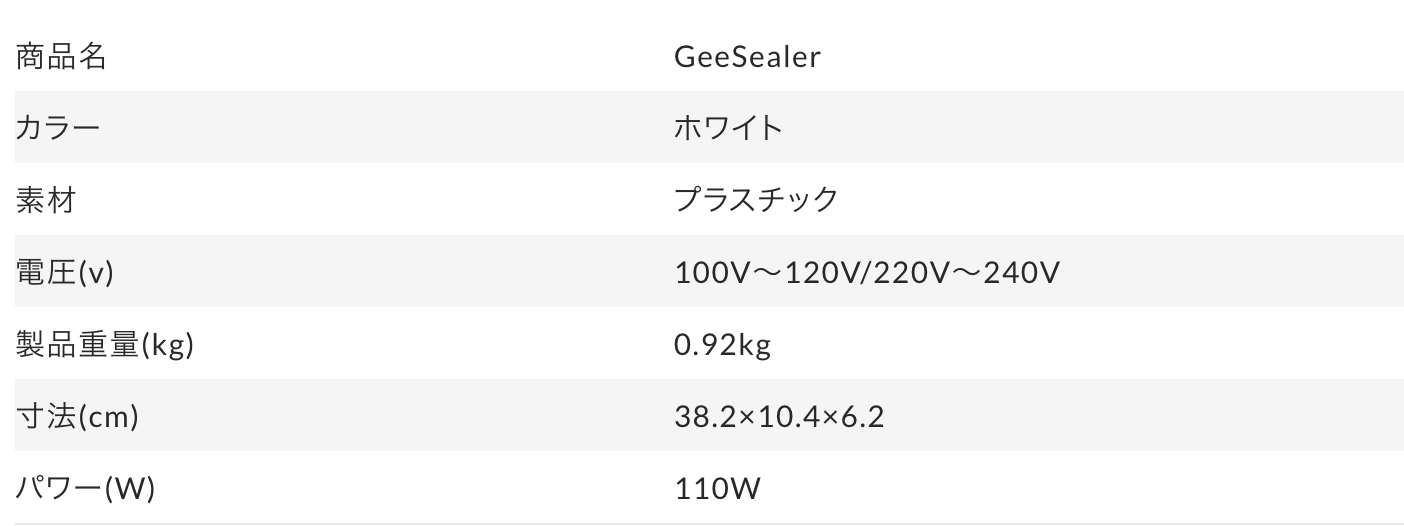Click the 100V～120V portion of voltage

tap(759, 272)
